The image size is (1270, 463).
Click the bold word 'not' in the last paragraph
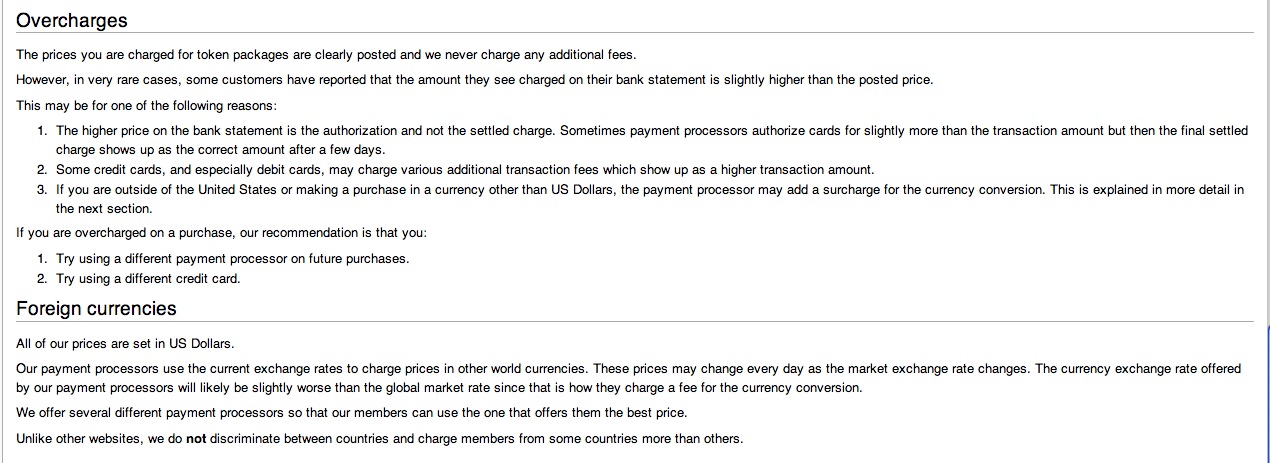pyautogui.click(x=196, y=438)
